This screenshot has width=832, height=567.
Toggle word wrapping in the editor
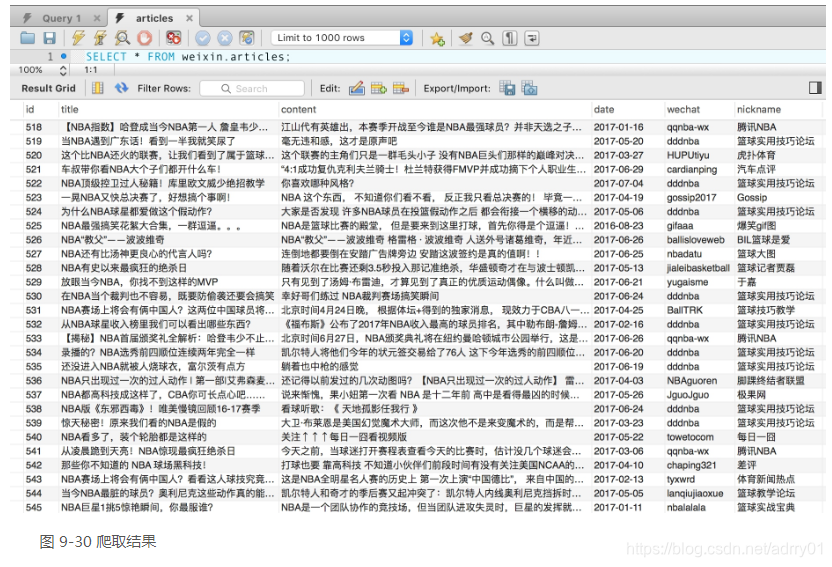point(532,38)
